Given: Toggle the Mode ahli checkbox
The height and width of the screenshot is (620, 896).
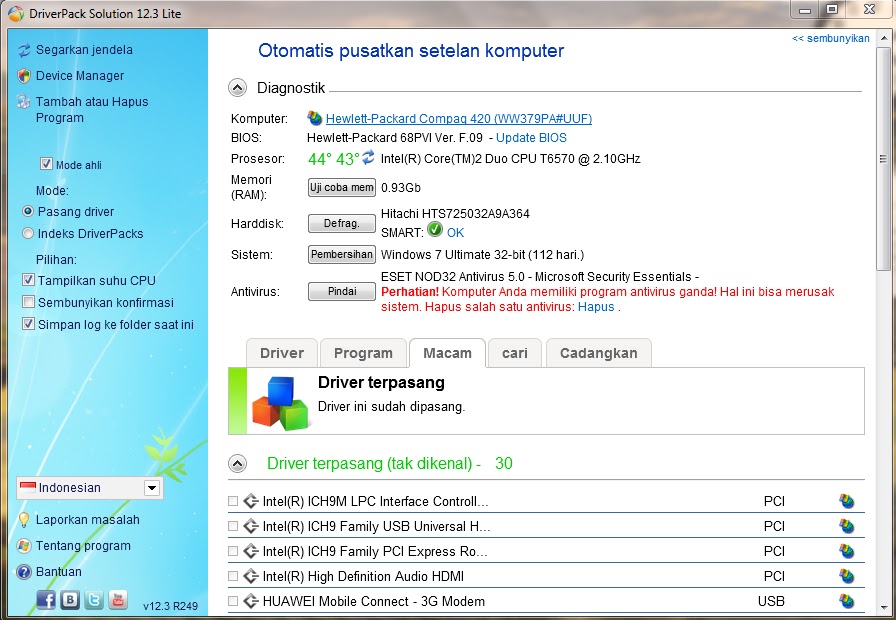Looking at the screenshot, I should [46, 165].
